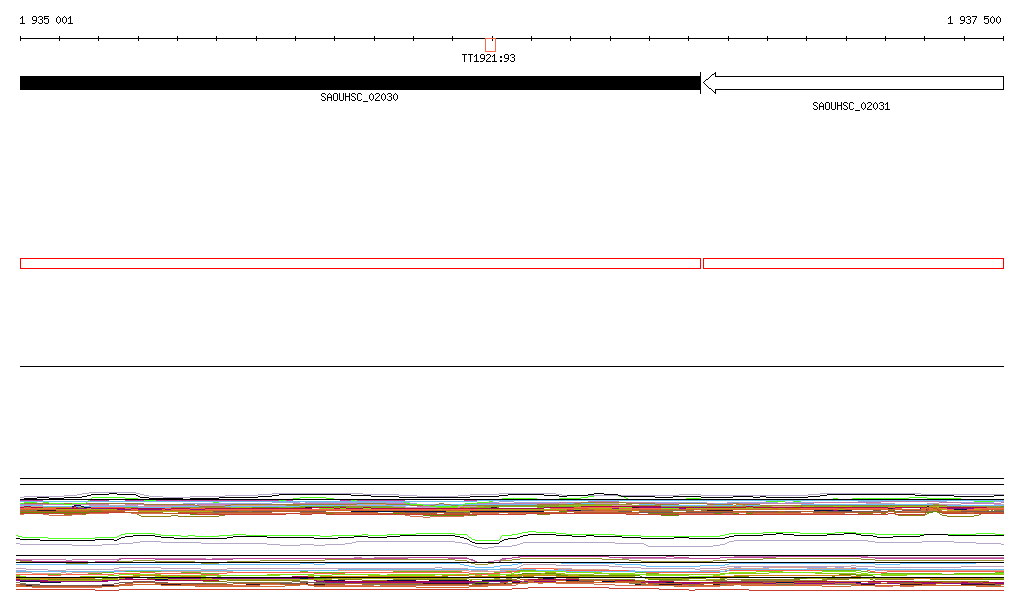Viewport: 1024px width, 611px height.
Task: Click the SAOUHSC_02030 gene name label
Action: point(359,97)
